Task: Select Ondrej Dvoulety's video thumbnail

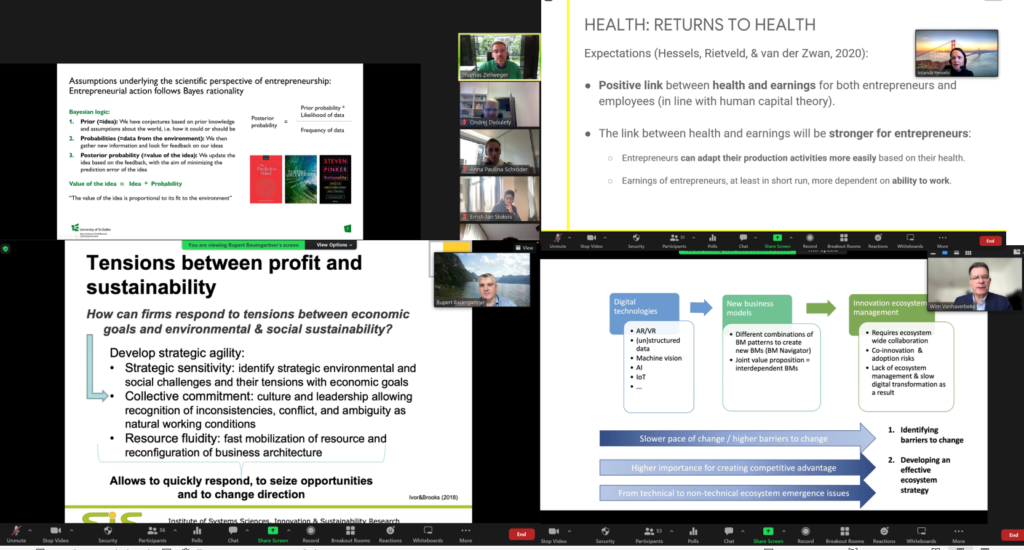Action: click(500, 104)
